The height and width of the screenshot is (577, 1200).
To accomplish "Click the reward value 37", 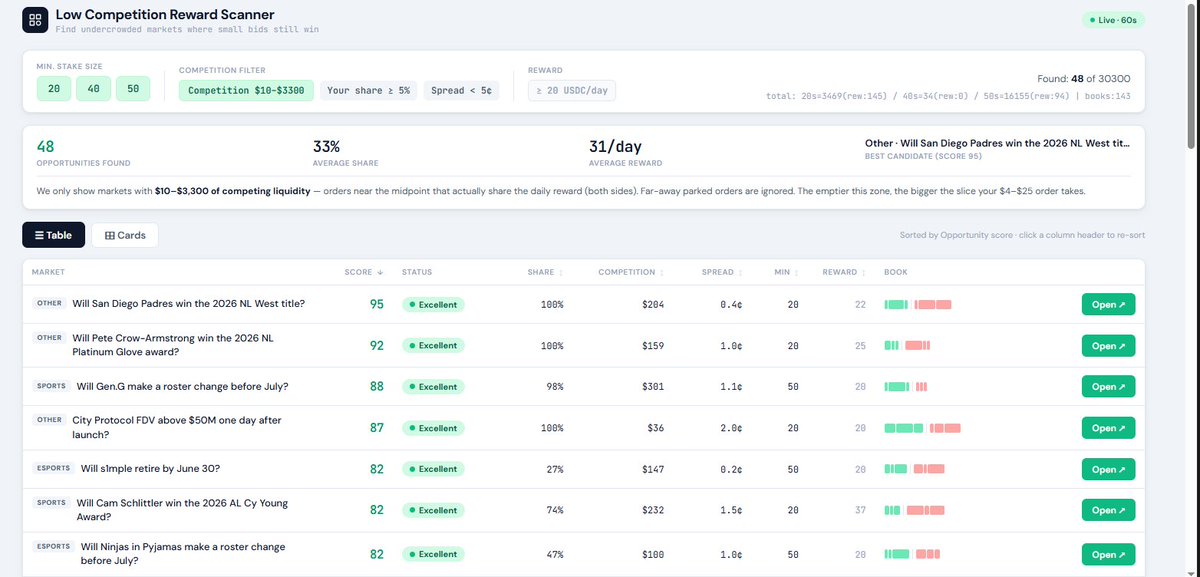I will [x=860, y=510].
